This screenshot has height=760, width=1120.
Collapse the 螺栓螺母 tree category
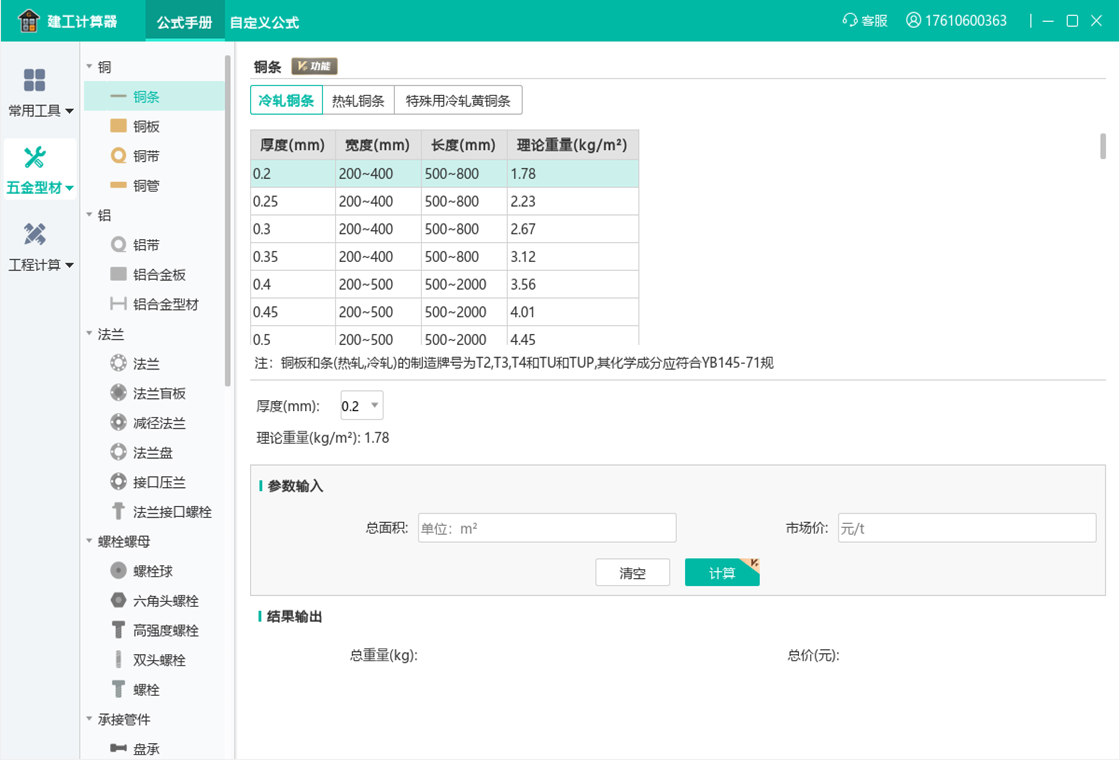click(x=89, y=541)
